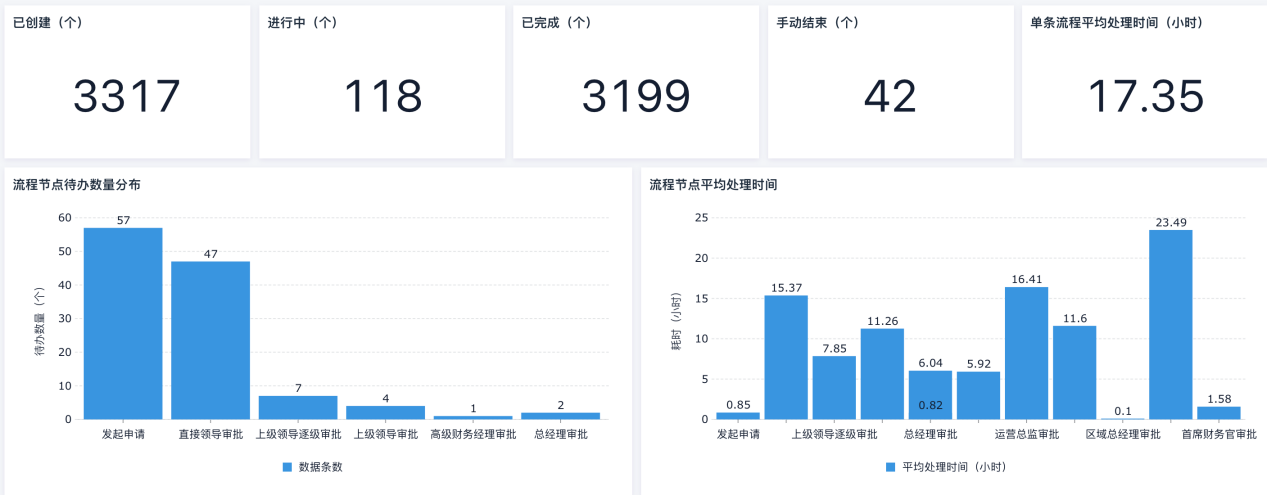Click the 高级财务经理审批 bar valued 1
Image resolution: width=1267 pixels, height=495 pixels.
pos(473,417)
